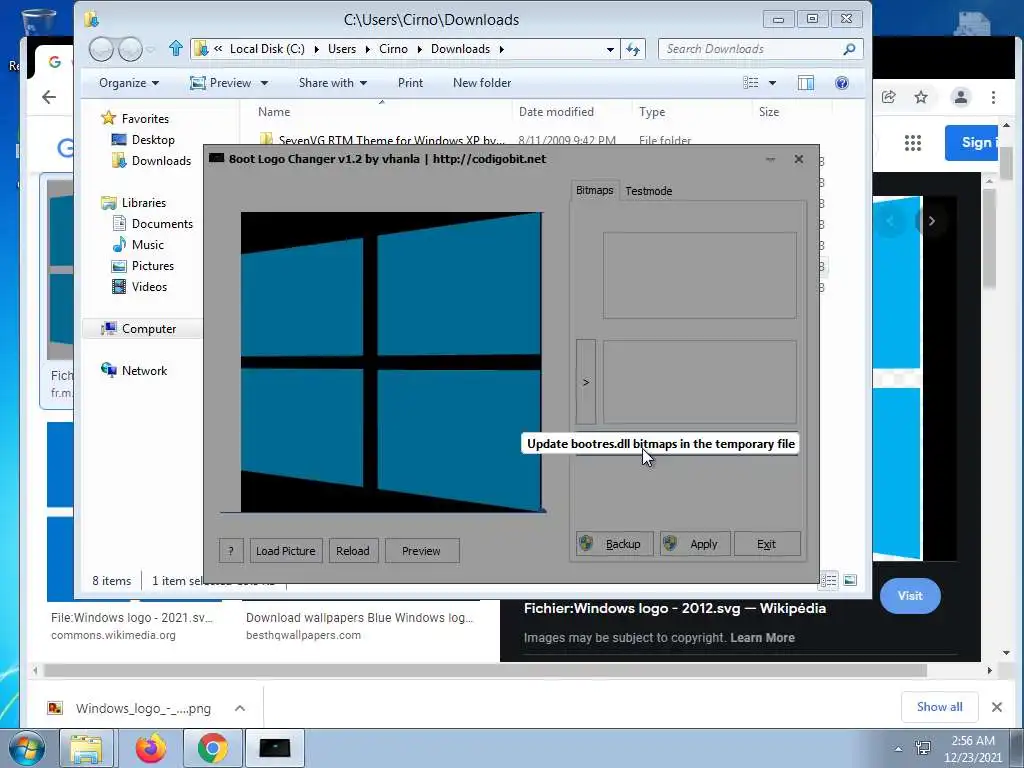Click the Reload button
The height and width of the screenshot is (768, 1024).
(x=353, y=551)
